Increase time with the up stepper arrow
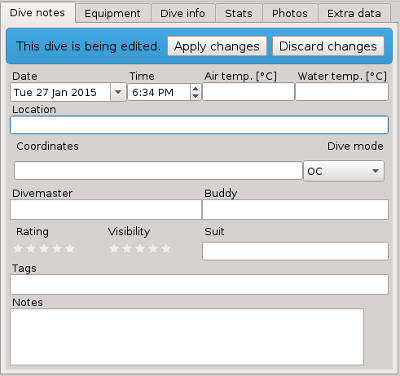The image size is (400, 376). (196, 88)
